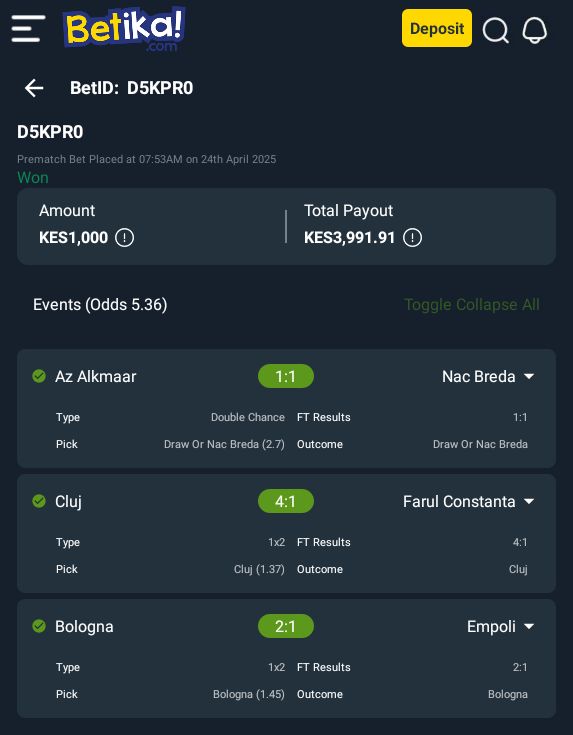This screenshot has width=573, height=735.
Task: Open the search magnifier icon
Action: click(496, 30)
